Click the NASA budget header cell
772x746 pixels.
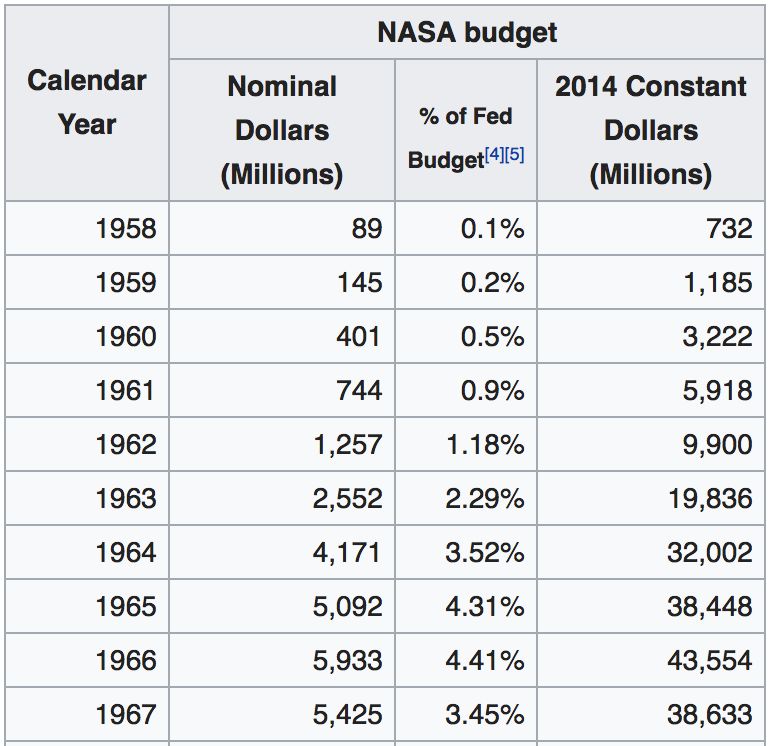[x=466, y=32]
